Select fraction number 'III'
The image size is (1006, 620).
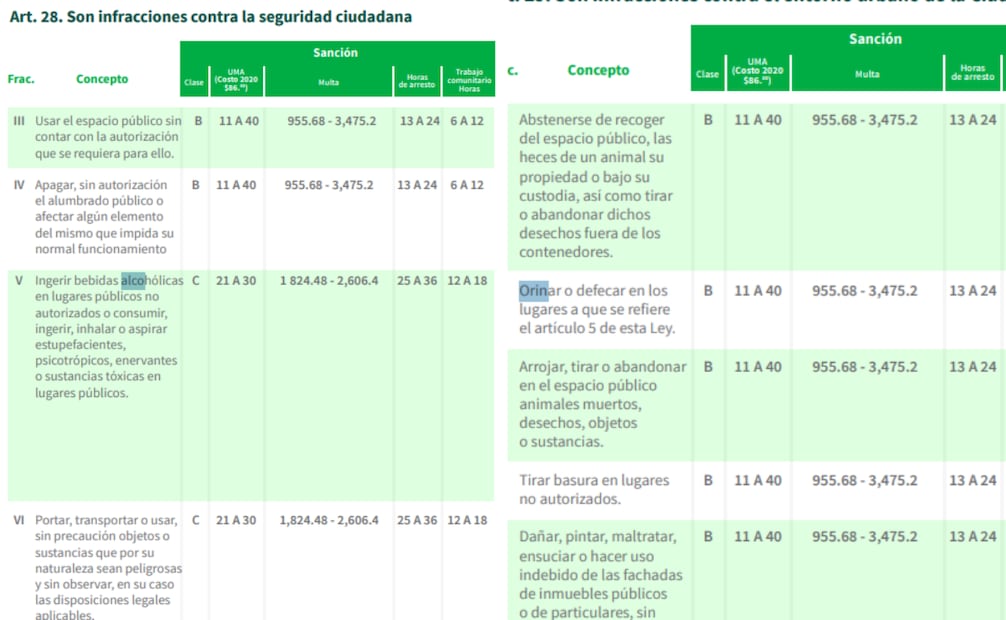[19, 121]
